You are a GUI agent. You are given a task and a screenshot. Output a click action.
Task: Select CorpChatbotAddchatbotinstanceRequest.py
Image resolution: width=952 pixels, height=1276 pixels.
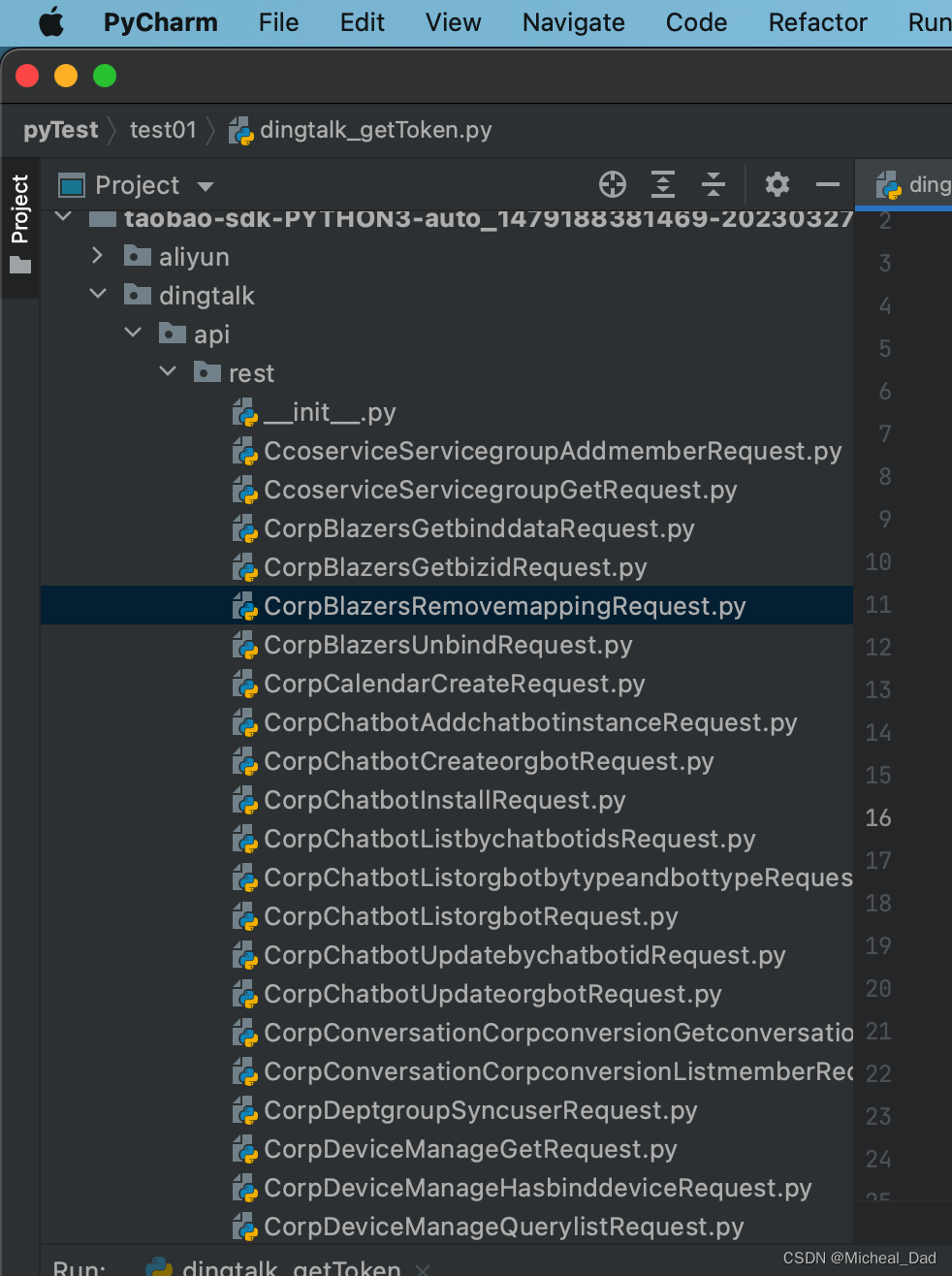(530, 722)
